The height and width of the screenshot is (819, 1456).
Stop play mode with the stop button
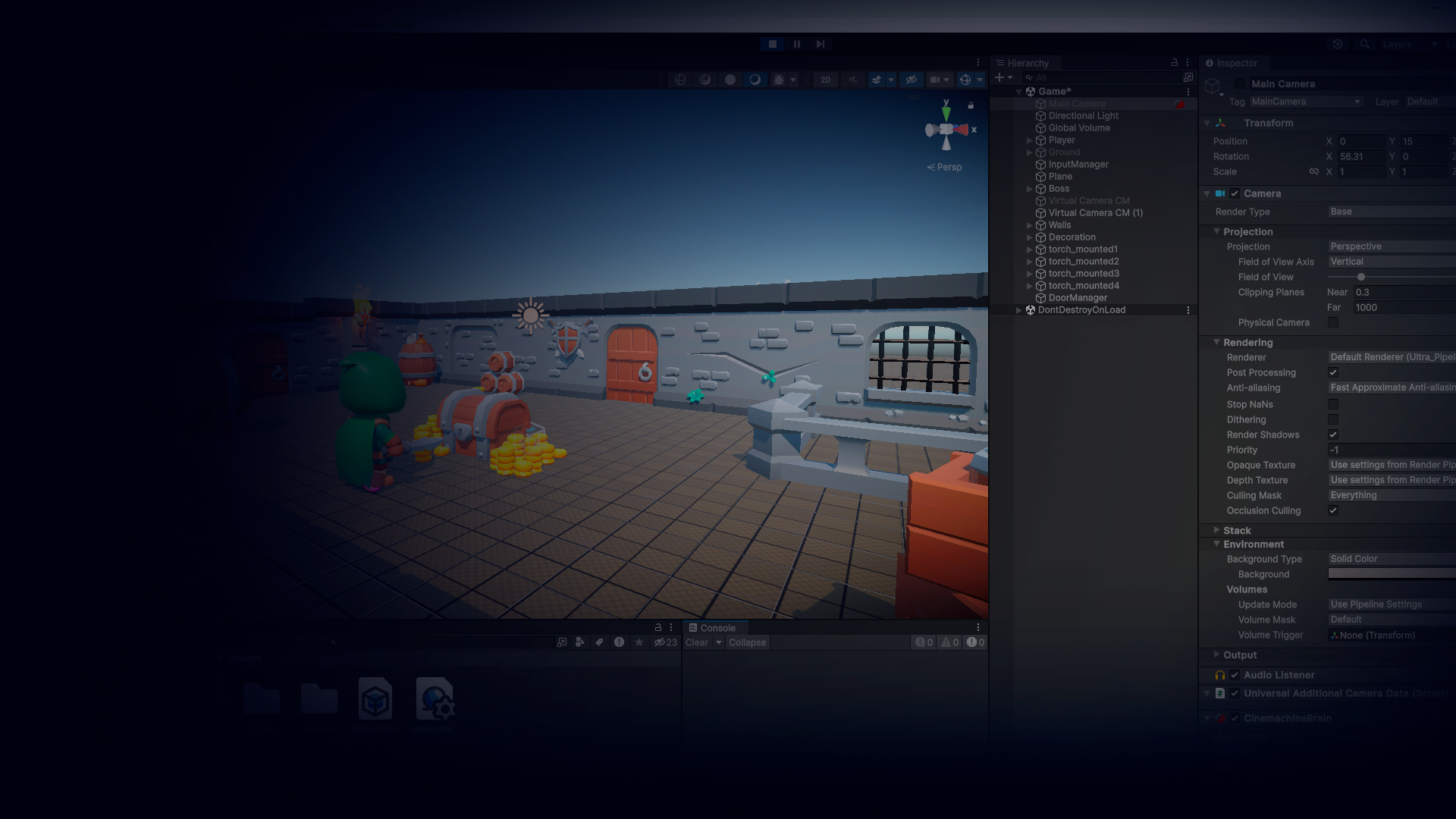click(772, 44)
